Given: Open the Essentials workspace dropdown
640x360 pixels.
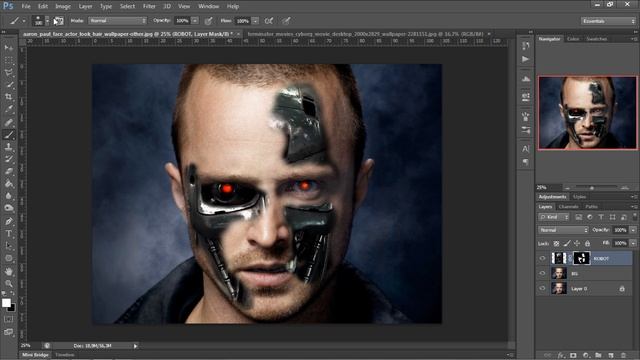Looking at the screenshot, I should [608, 21].
